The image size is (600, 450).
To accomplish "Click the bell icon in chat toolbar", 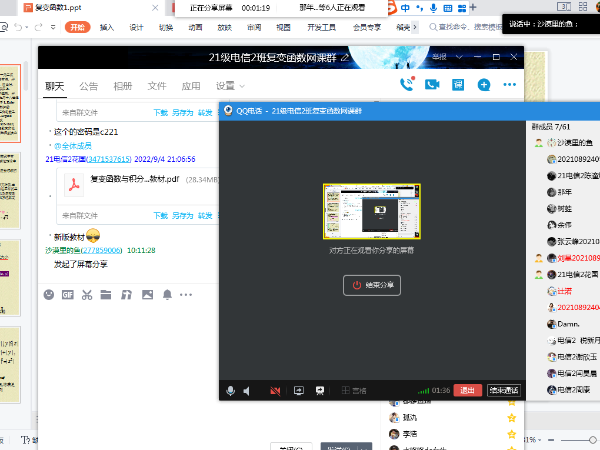I will [x=167, y=295].
